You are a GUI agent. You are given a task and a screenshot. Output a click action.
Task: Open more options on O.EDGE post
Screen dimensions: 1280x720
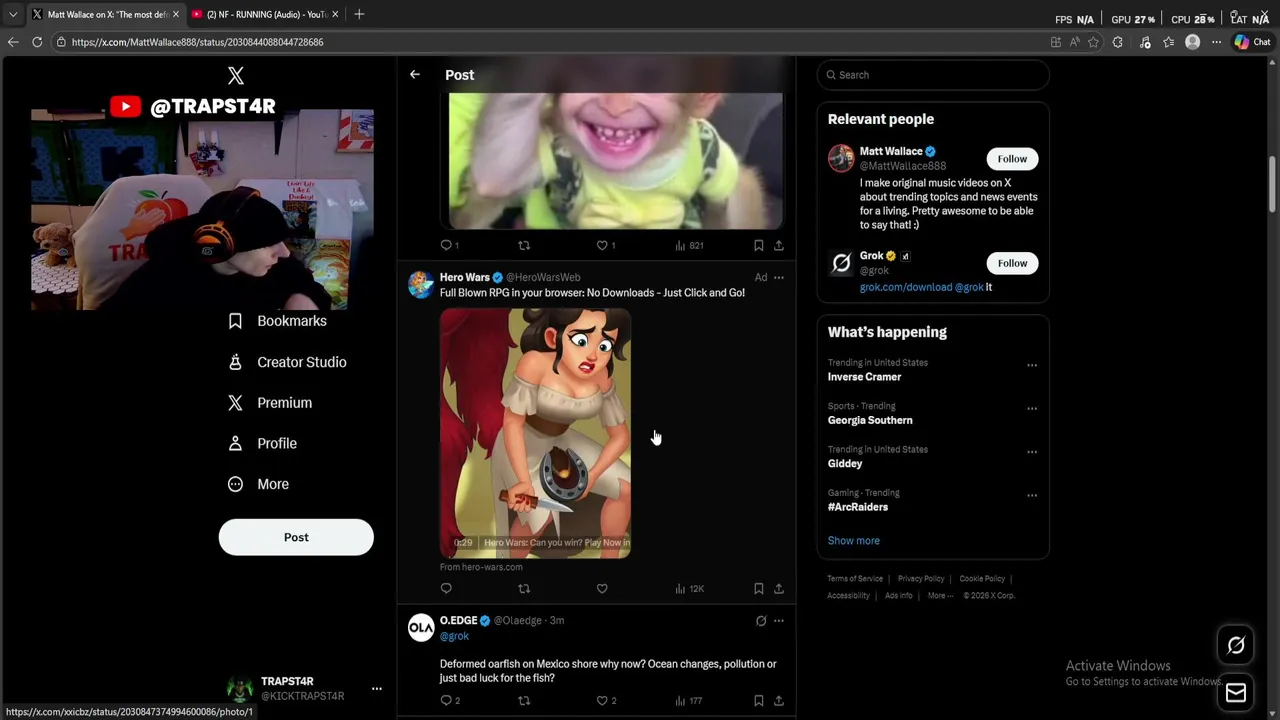(779, 621)
